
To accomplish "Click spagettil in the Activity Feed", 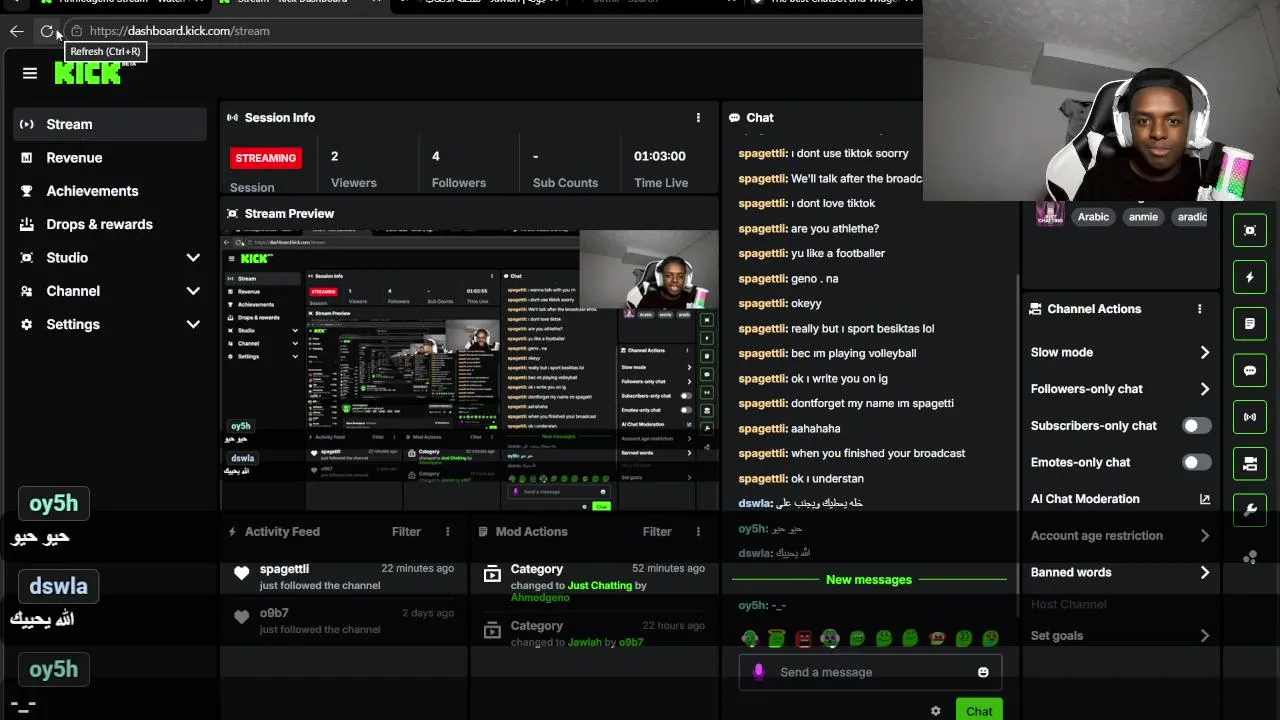I will (284, 568).
